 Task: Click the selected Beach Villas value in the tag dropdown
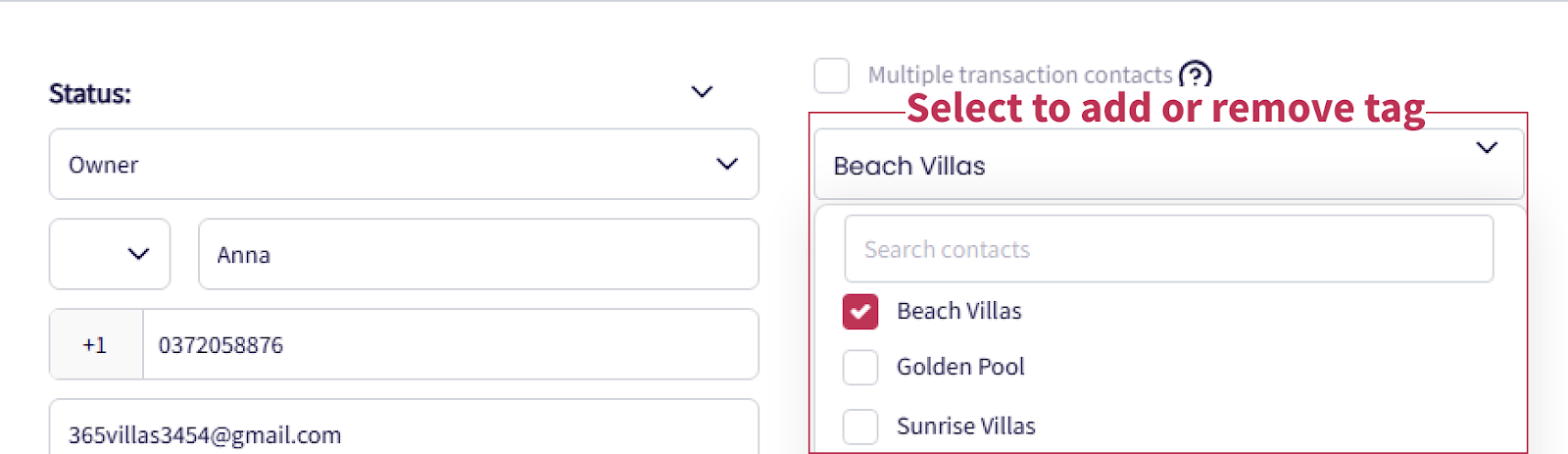[909, 166]
